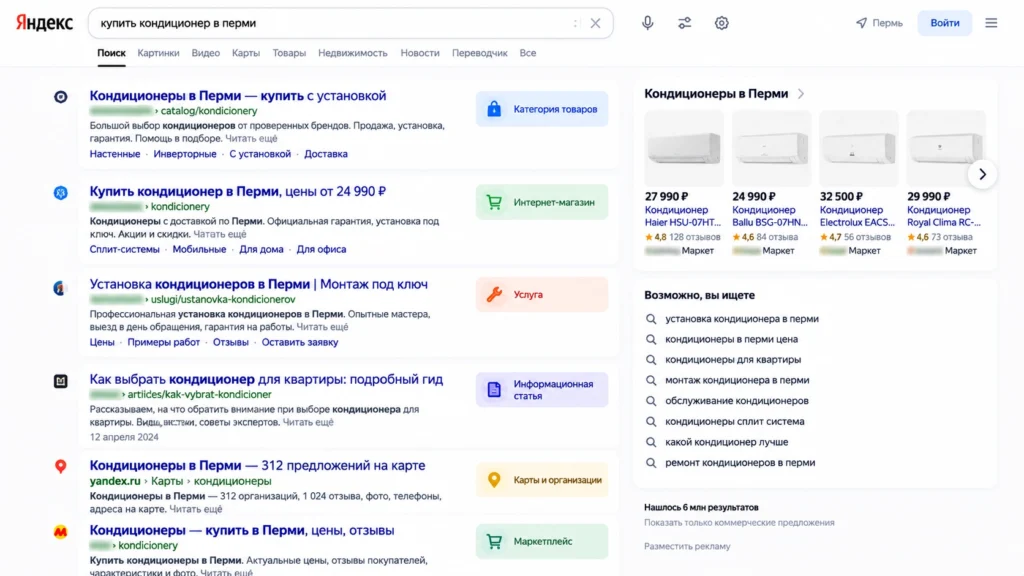Click suggestion 'установка кондиционера в перми'
Image resolution: width=1024 pixels, height=576 pixels.
[741, 319]
